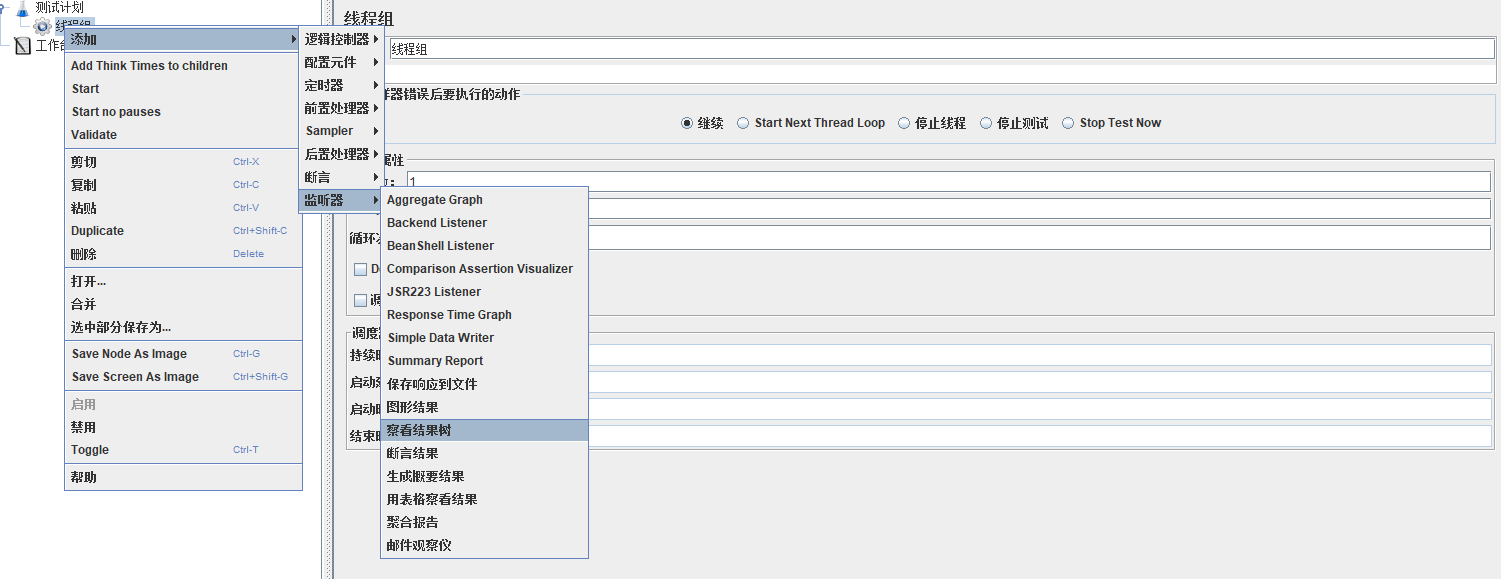Image resolution: width=1501 pixels, height=579 pixels.
Task: Open the 添加 context menu entry
Action: click(183, 39)
